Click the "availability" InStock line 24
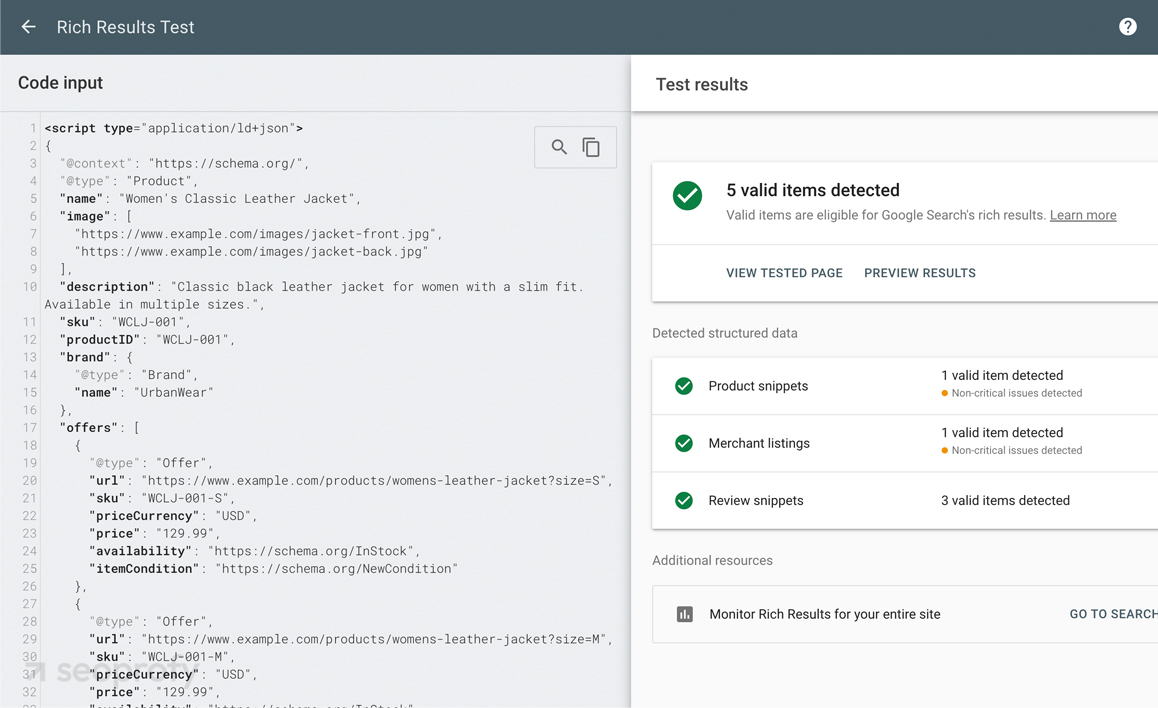1158x708 pixels. pyautogui.click(x=255, y=551)
